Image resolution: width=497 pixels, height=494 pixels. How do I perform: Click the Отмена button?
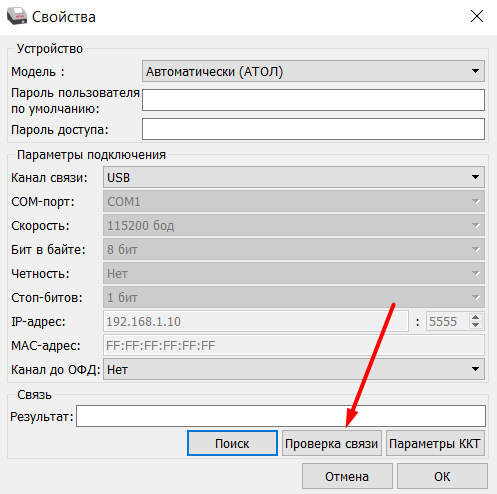click(347, 476)
